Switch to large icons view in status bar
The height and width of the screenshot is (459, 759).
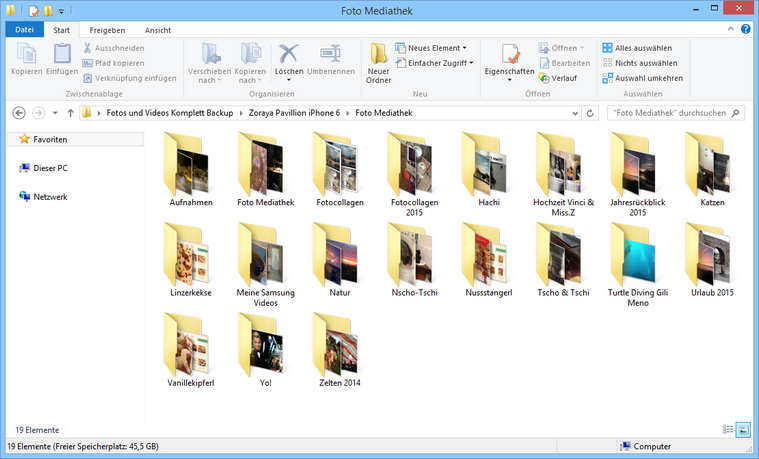742,429
